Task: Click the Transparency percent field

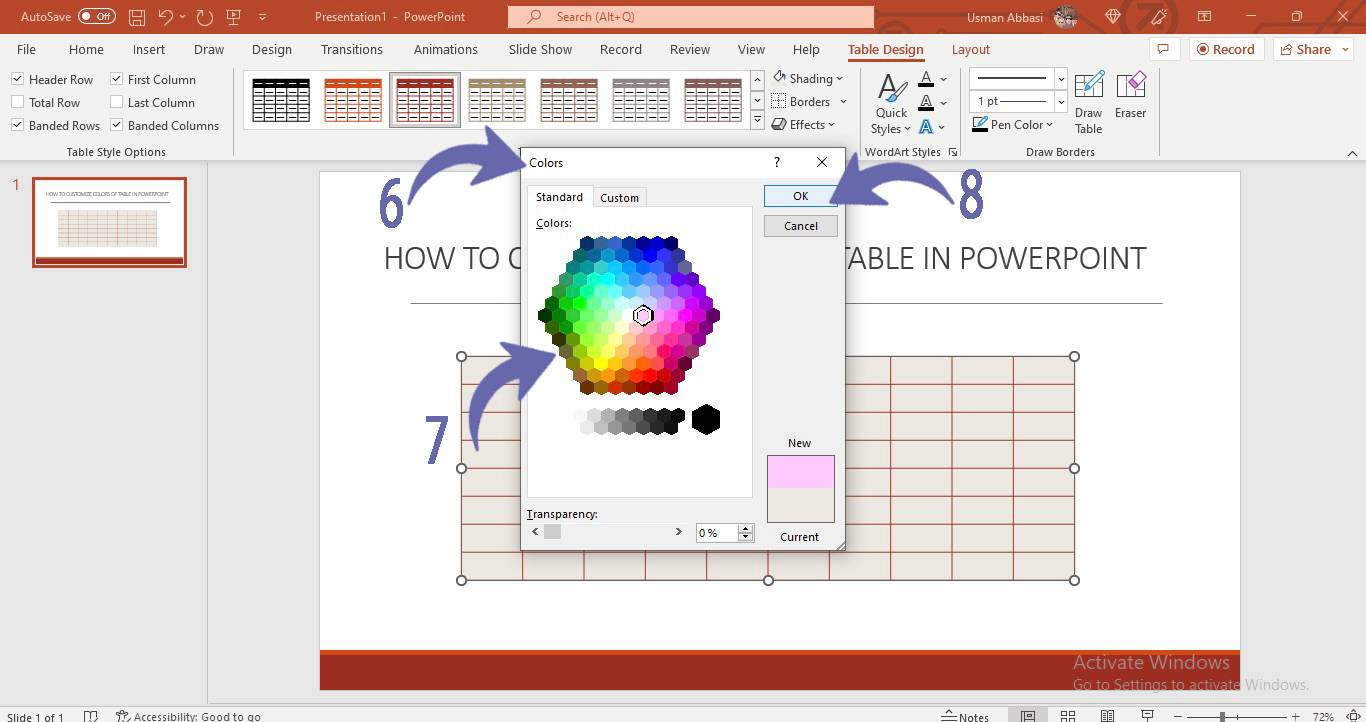Action: [x=717, y=533]
